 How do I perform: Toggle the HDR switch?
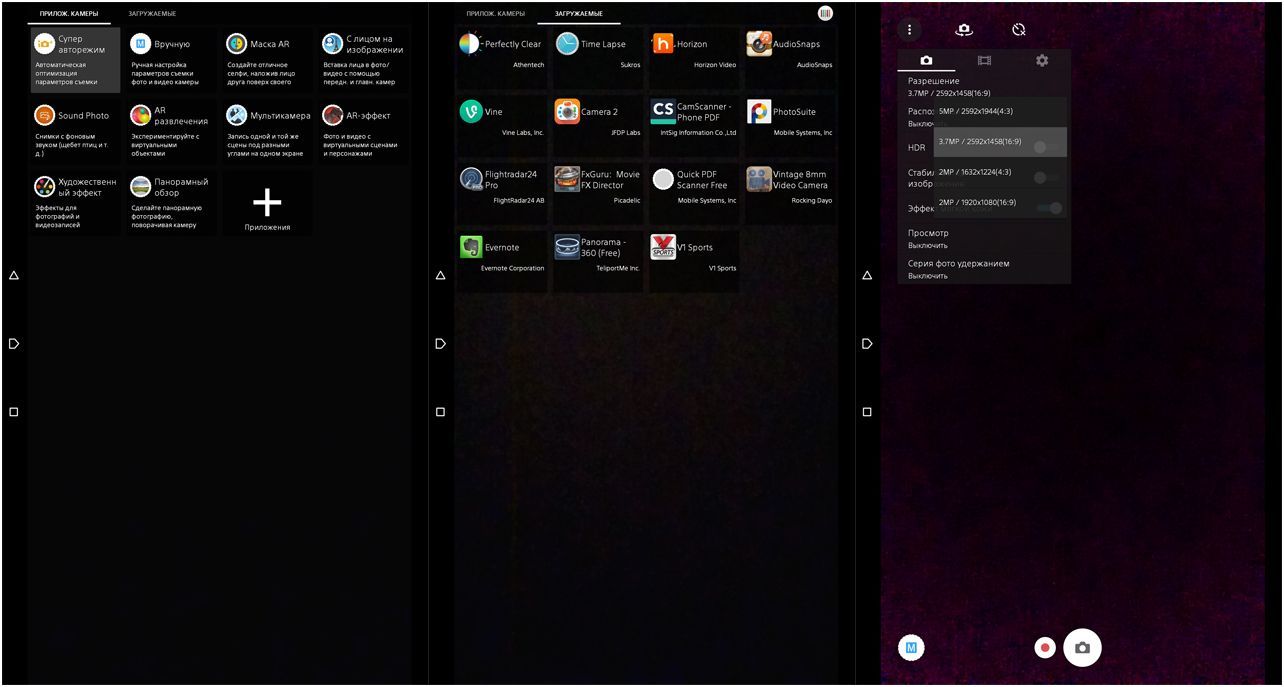point(1047,148)
